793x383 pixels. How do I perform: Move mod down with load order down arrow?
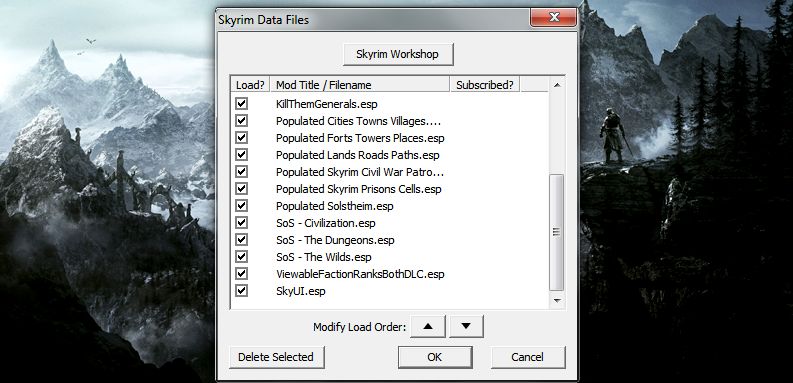(466, 326)
